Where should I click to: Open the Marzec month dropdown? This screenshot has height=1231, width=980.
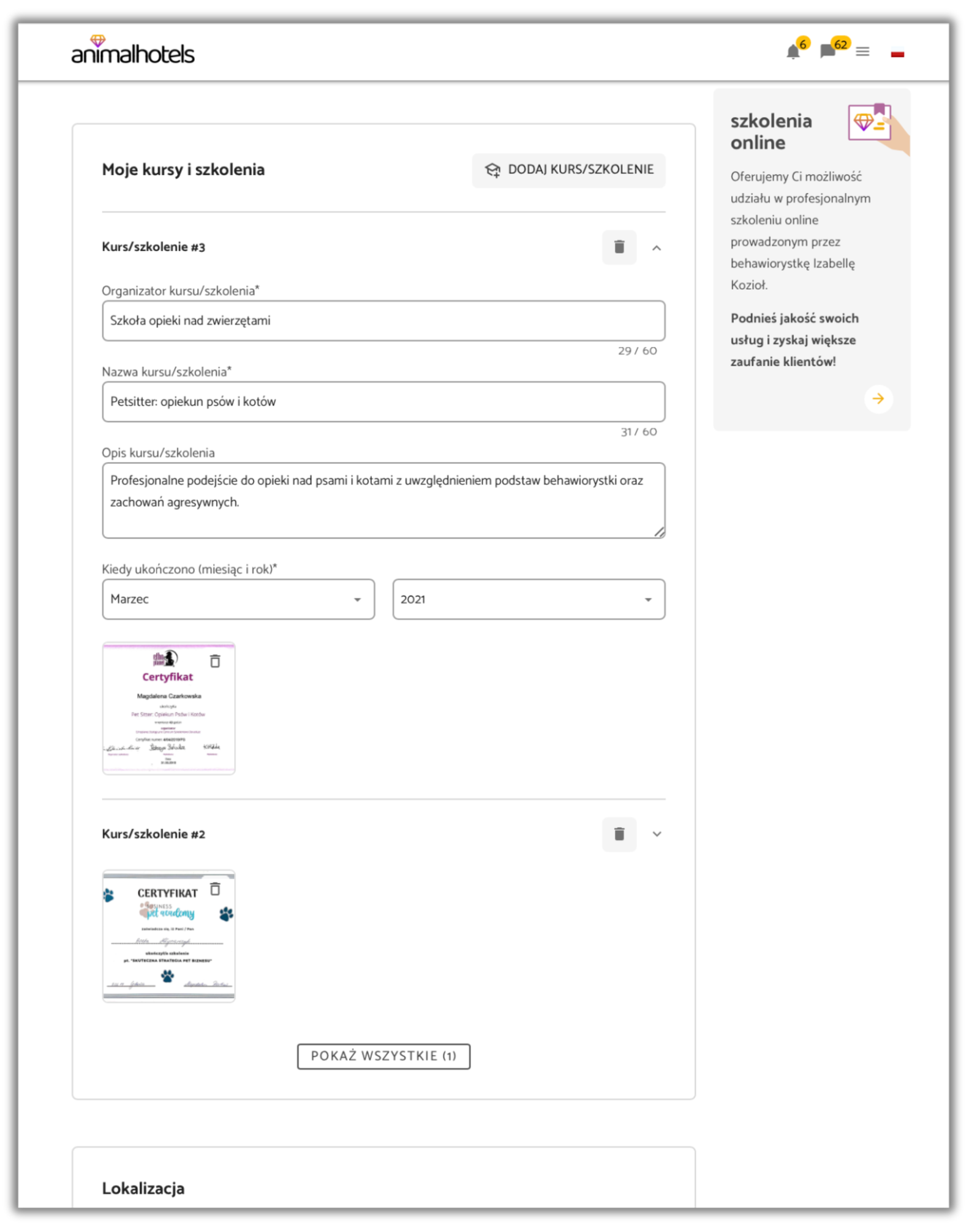[x=238, y=599]
